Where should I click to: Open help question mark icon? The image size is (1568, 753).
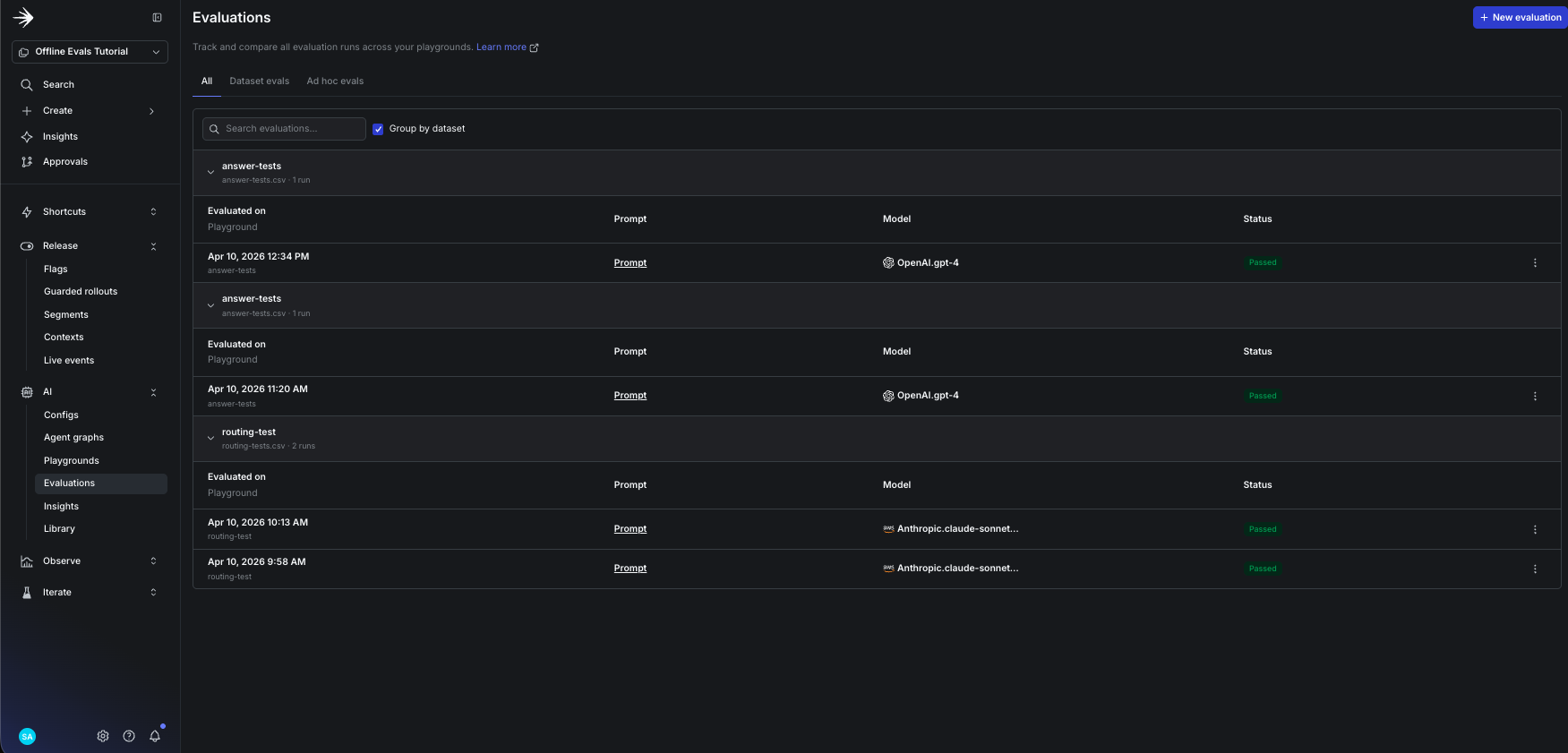click(129, 736)
